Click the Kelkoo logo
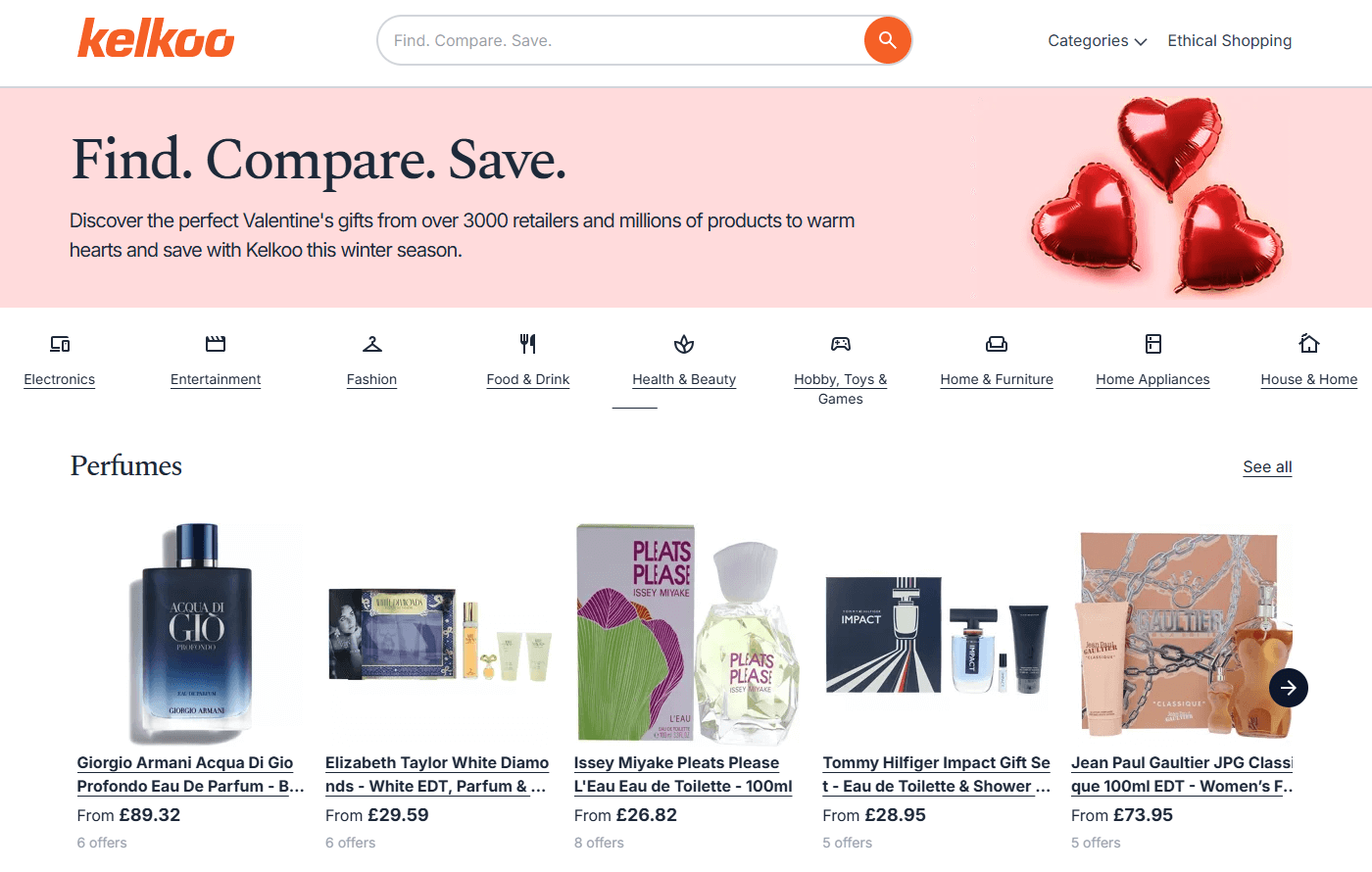This screenshot has width=1372, height=872. pyautogui.click(x=156, y=39)
